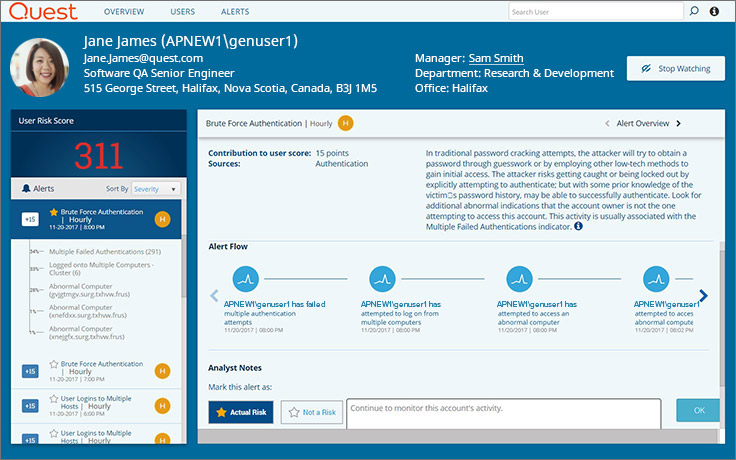Open the Overview menu

tap(124, 12)
